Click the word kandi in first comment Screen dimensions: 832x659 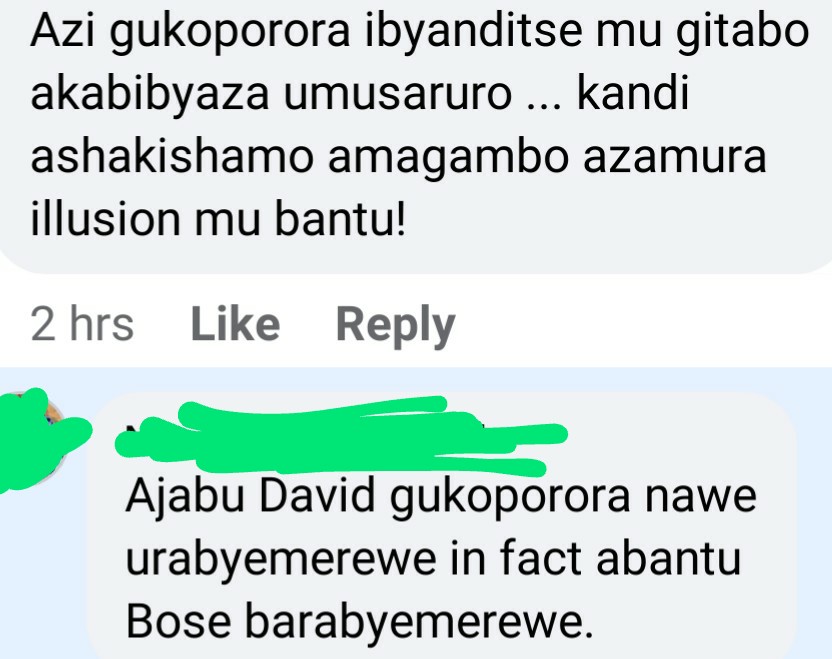tap(632, 93)
